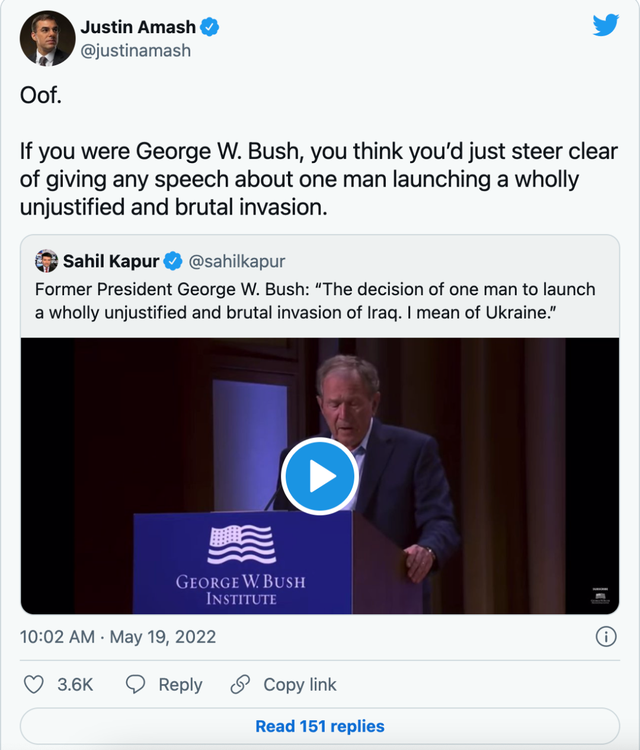Image resolution: width=640 pixels, height=750 pixels.
Task: Click Justin Amash's blue verified badge
Action: [211, 28]
